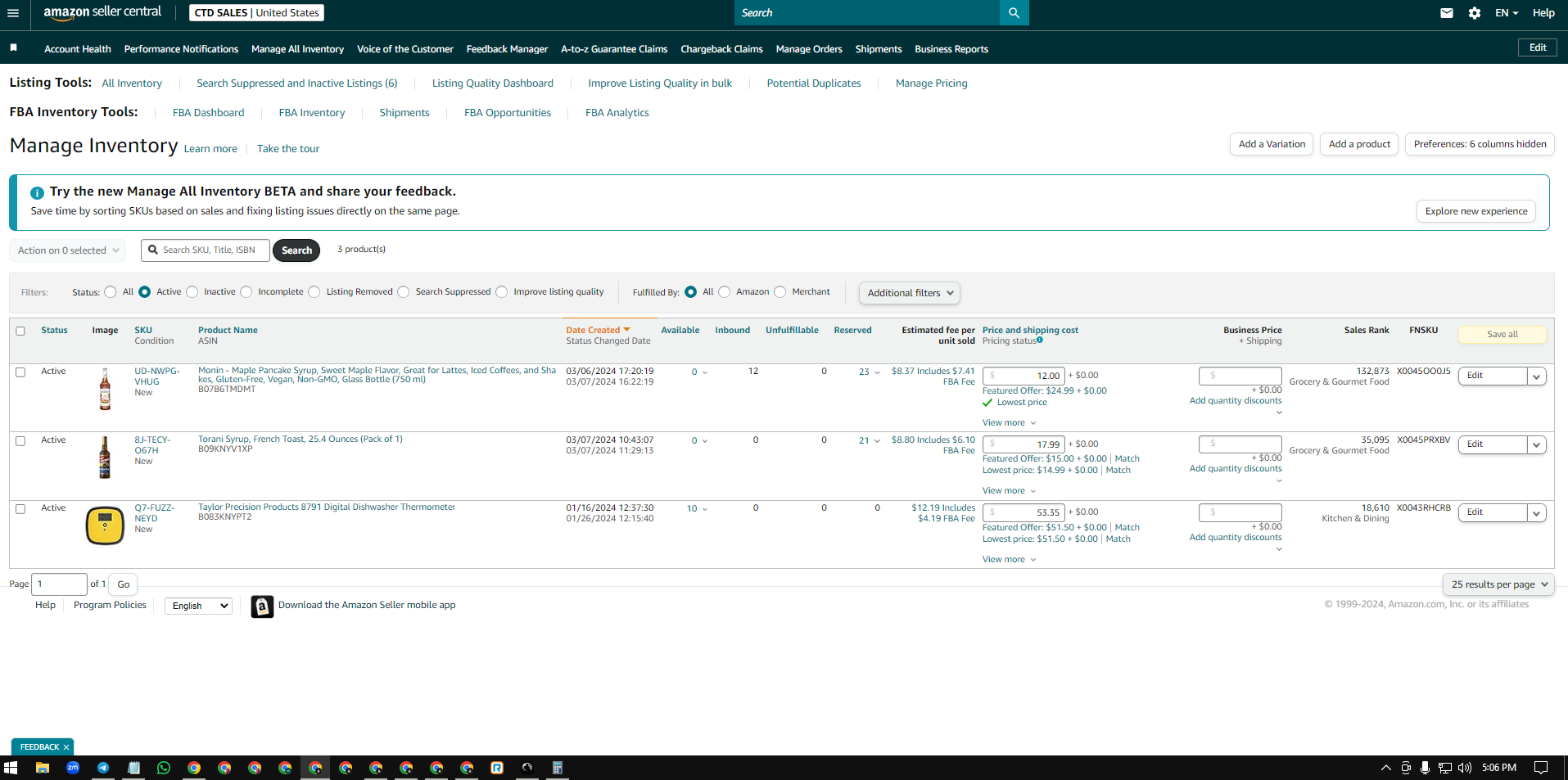Image resolution: width=1568 pixels, height=780 pixels.
Task: Switch to FBA Inventory tool
Action: [x=312, y=113]
